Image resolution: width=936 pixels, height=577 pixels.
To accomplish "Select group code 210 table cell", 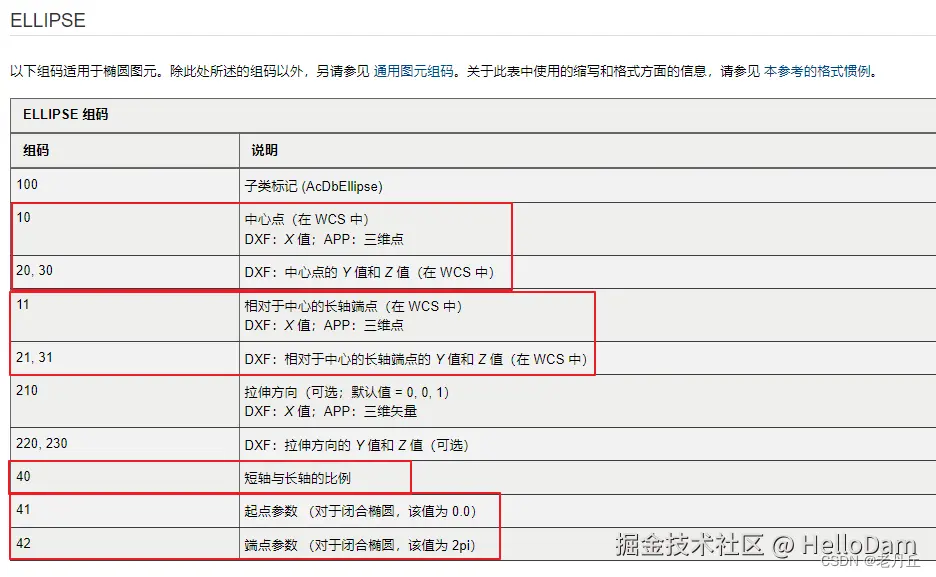I will pyautogui.click(x=27, y=391).
